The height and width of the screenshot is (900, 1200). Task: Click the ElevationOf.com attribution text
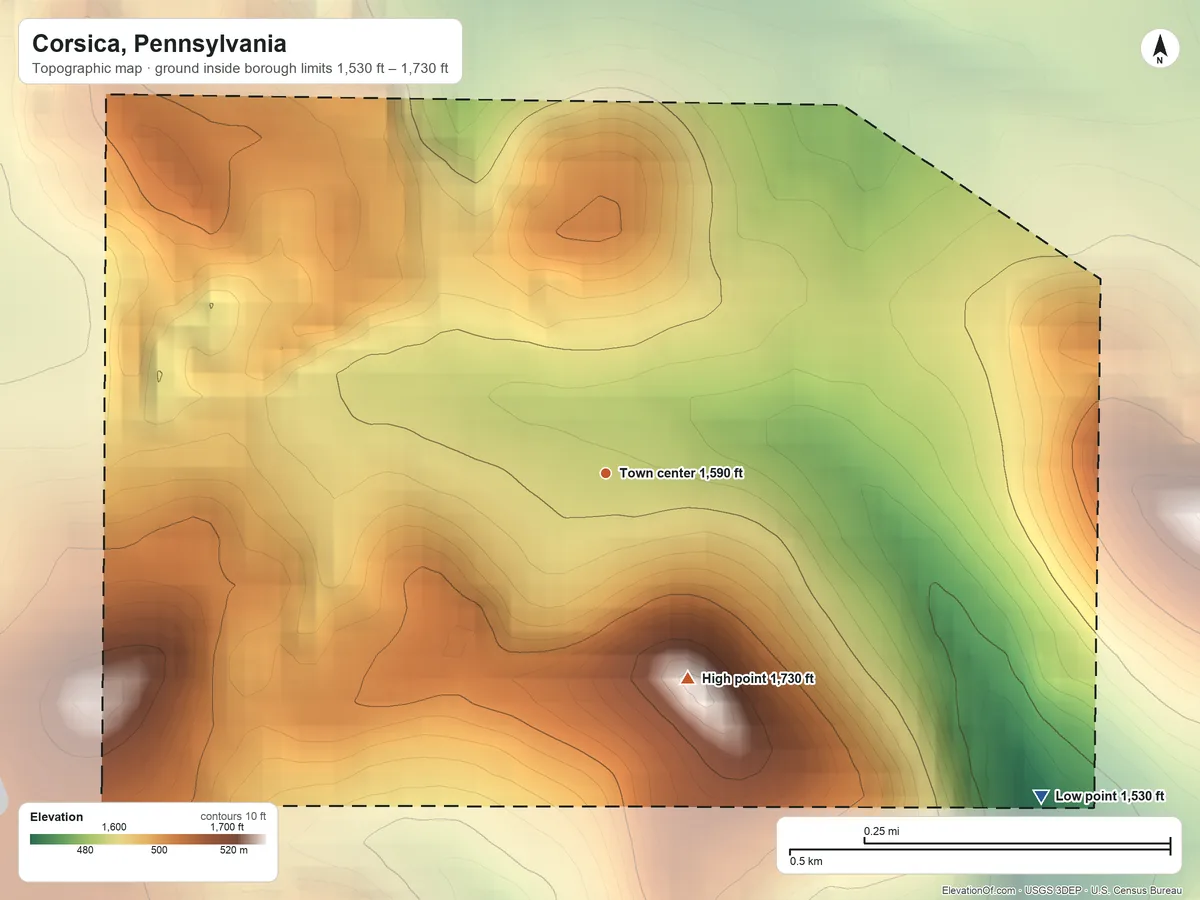[1062, 890]
